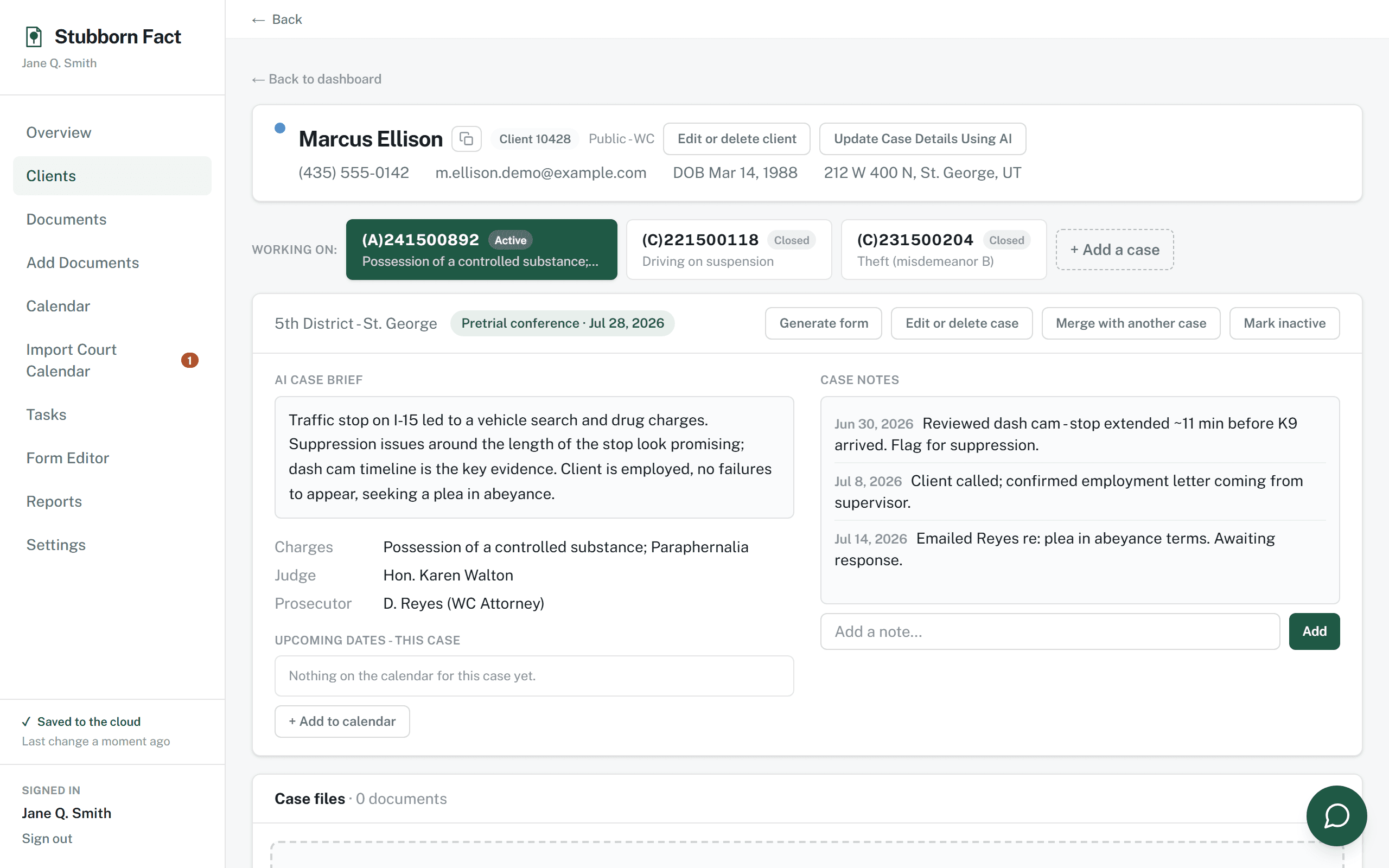Click the AI case brief text box
Image resolution: width=1389 pixels, height=868 pixels.
click(534, 457)
